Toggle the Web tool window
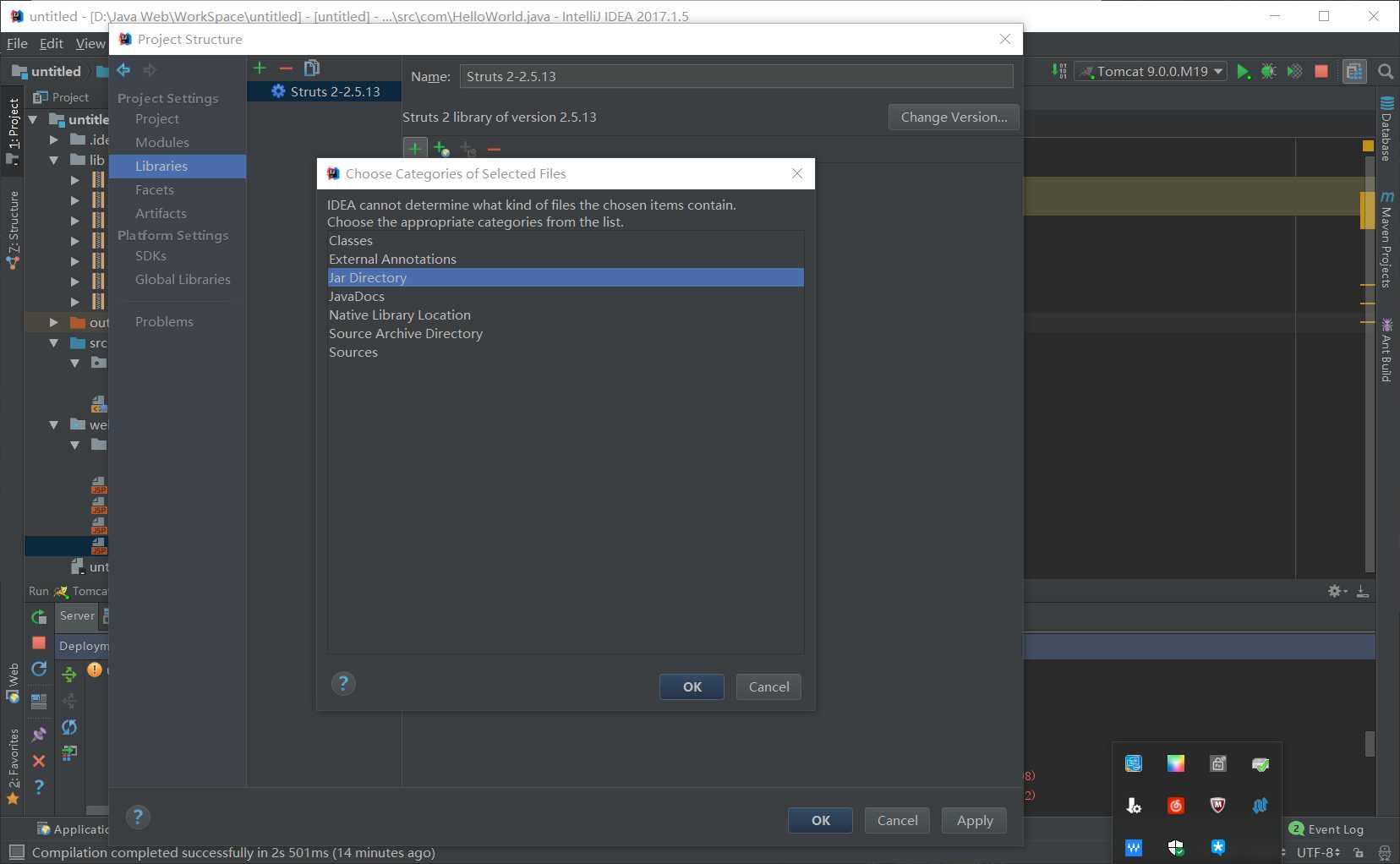 [14, 683]
